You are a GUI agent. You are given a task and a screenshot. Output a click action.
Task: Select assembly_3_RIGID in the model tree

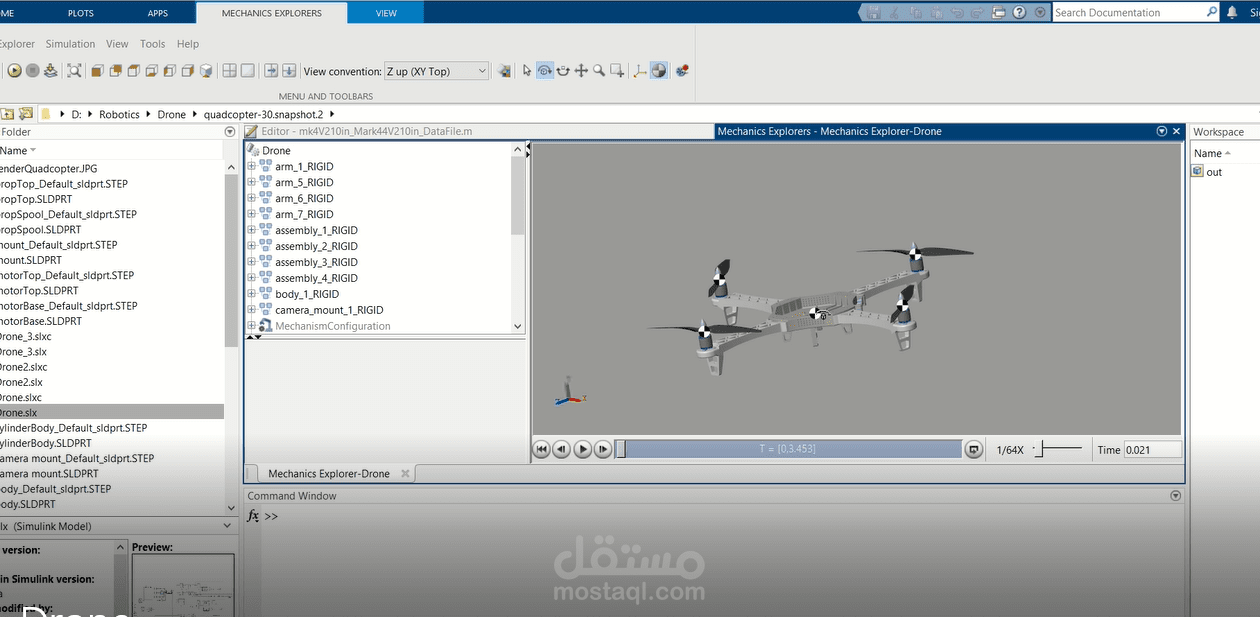click(x=316, y=262)
